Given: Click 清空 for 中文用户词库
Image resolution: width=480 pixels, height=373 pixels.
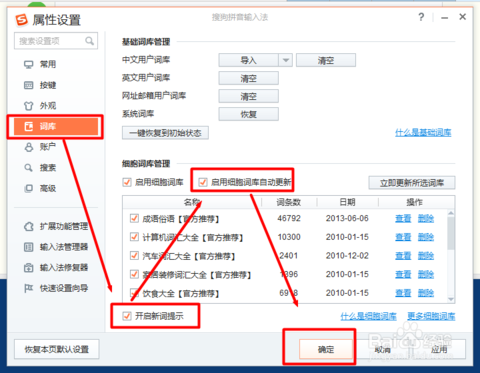Looking at the screenshot, I should coord(326,60).
